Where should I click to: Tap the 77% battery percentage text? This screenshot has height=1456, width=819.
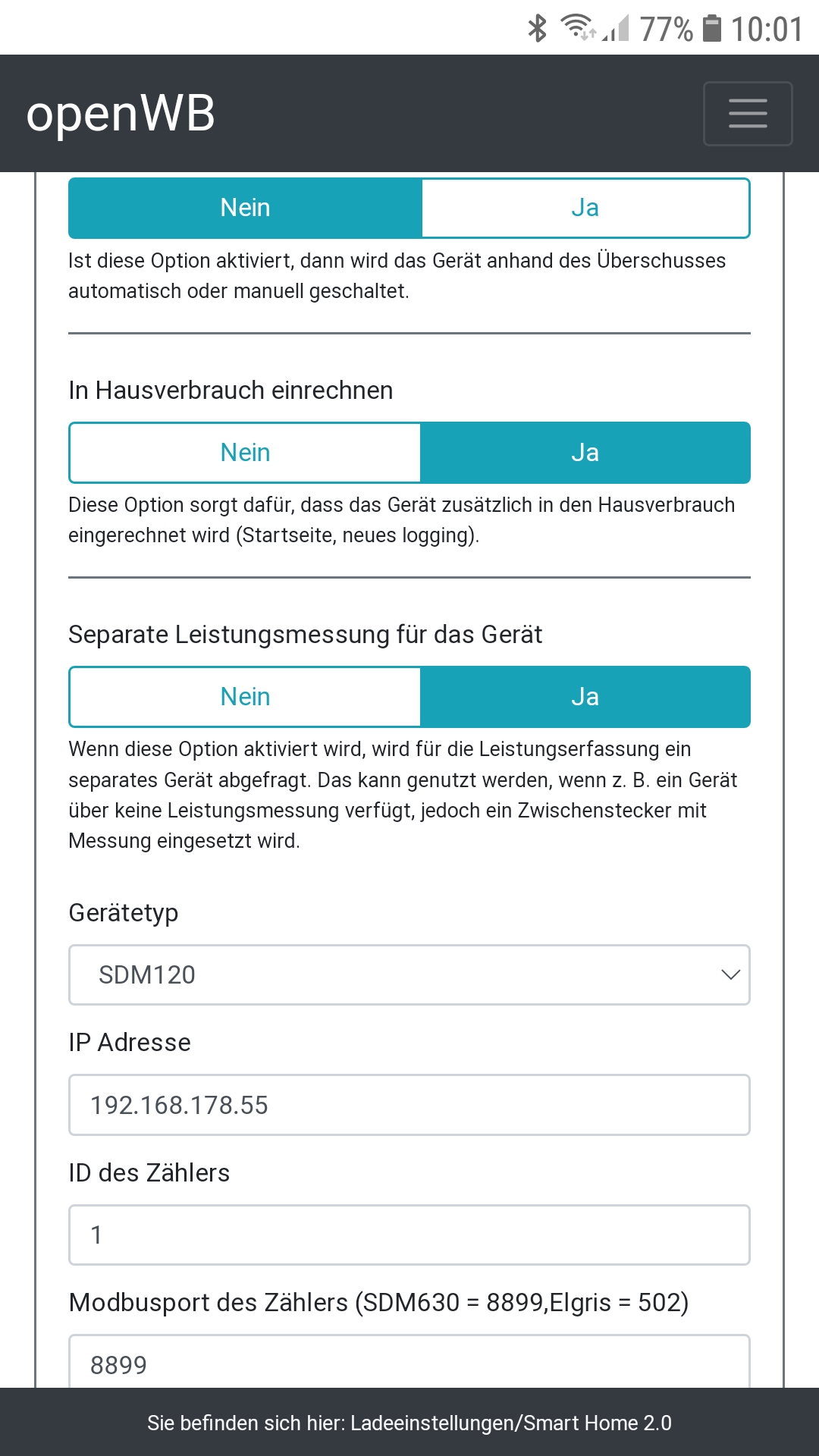click(666, 29)
